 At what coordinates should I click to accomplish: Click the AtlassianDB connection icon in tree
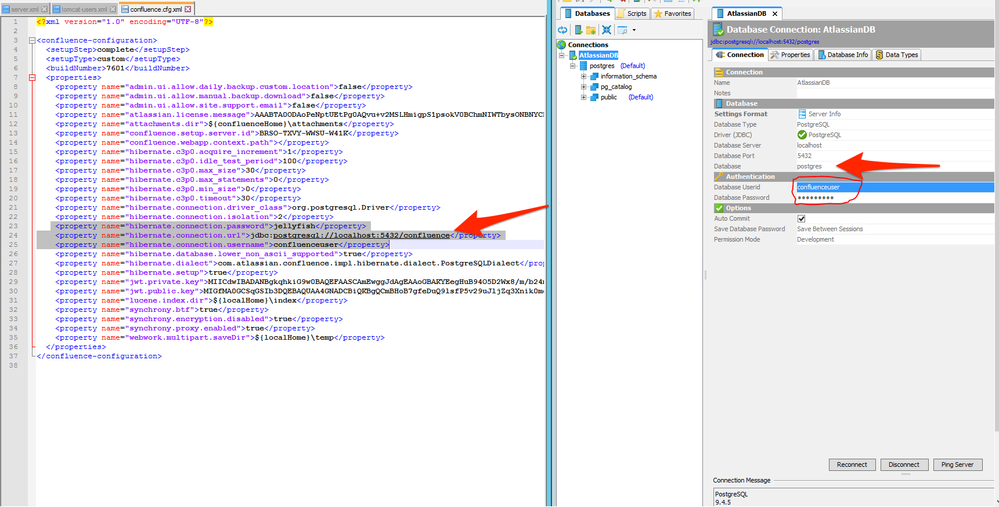[573, 55]
